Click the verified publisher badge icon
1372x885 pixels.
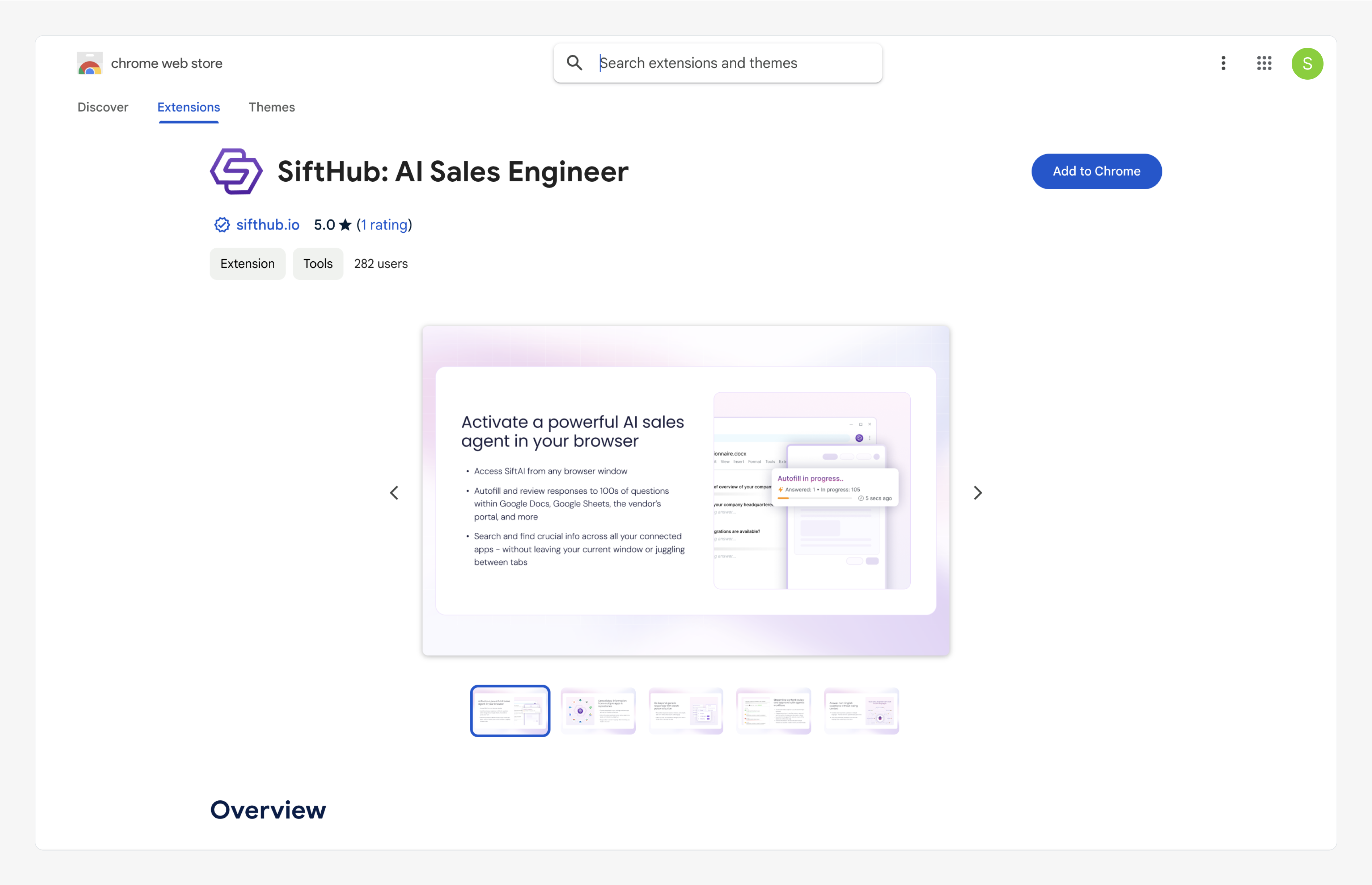pyautogui.click(x=222, y=225)
